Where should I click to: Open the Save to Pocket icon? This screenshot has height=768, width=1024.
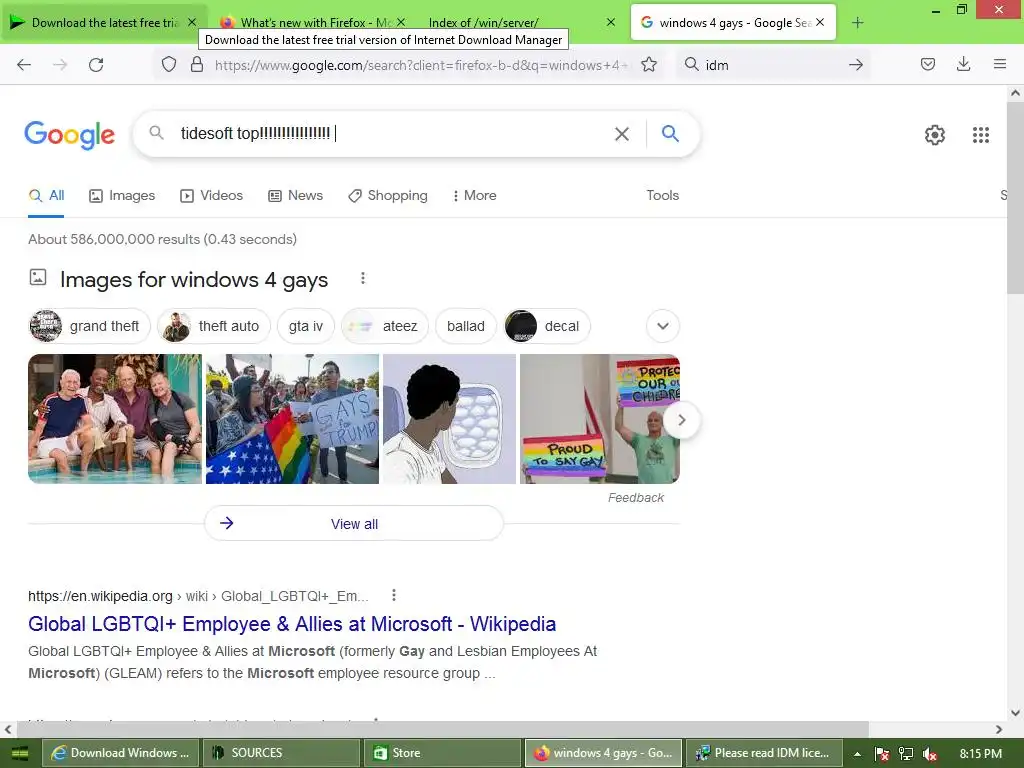[x=927, y=64]
